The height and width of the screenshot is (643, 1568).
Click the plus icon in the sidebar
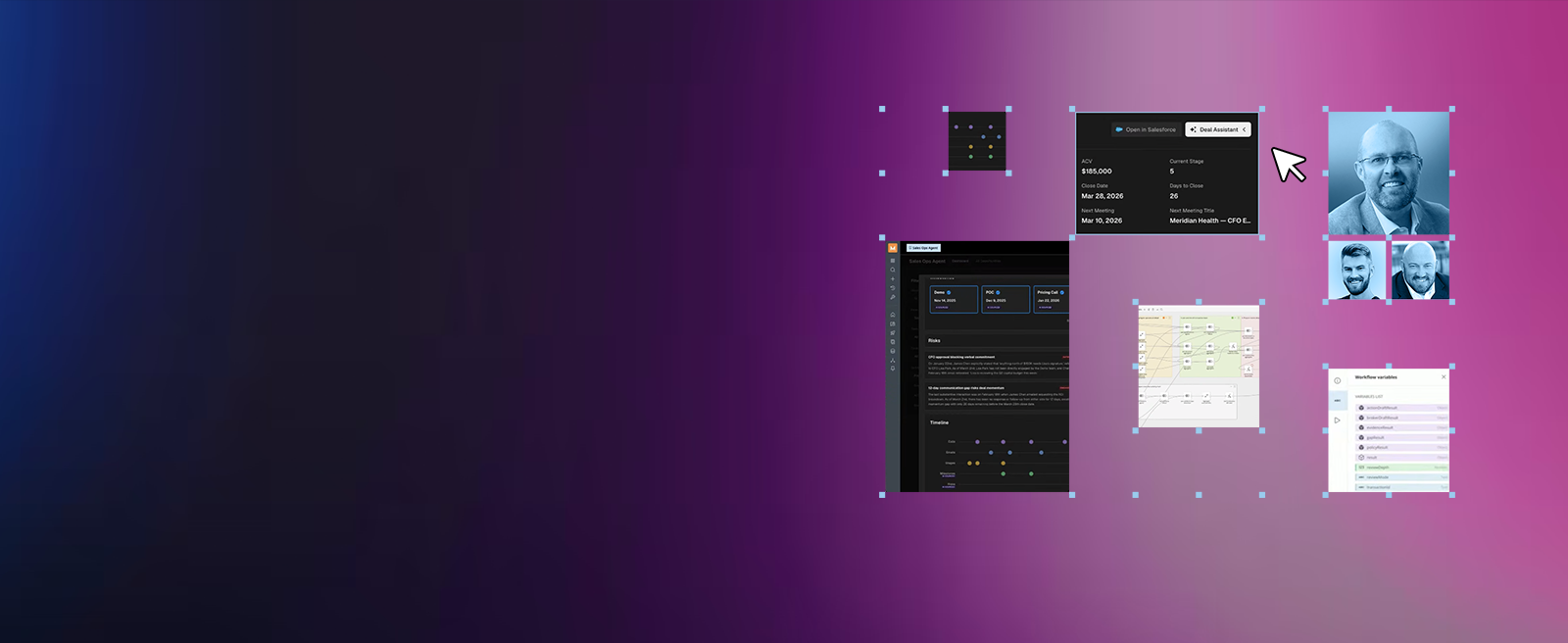coord(893,279)
